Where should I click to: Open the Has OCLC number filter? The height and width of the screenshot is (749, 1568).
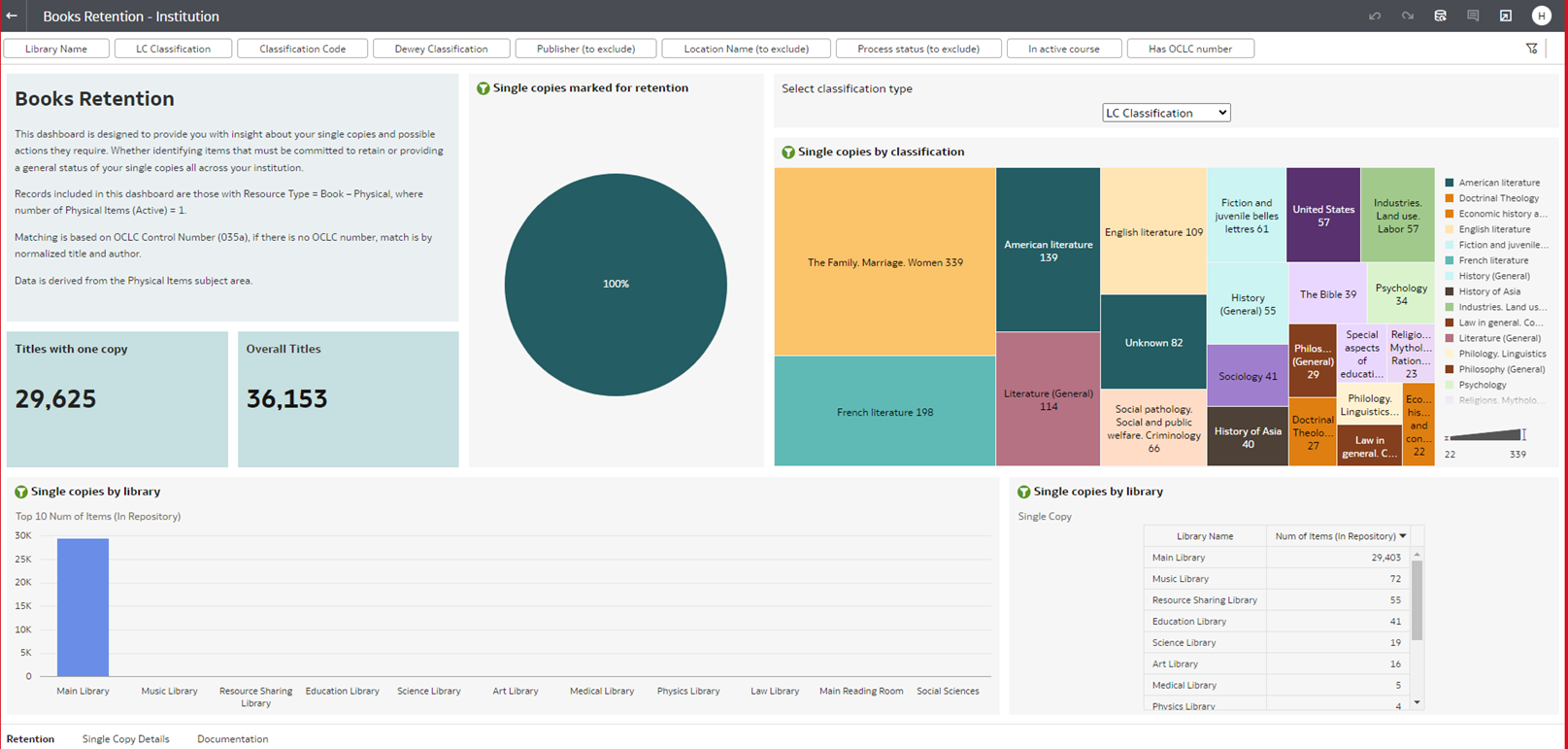pos(1190,49)
